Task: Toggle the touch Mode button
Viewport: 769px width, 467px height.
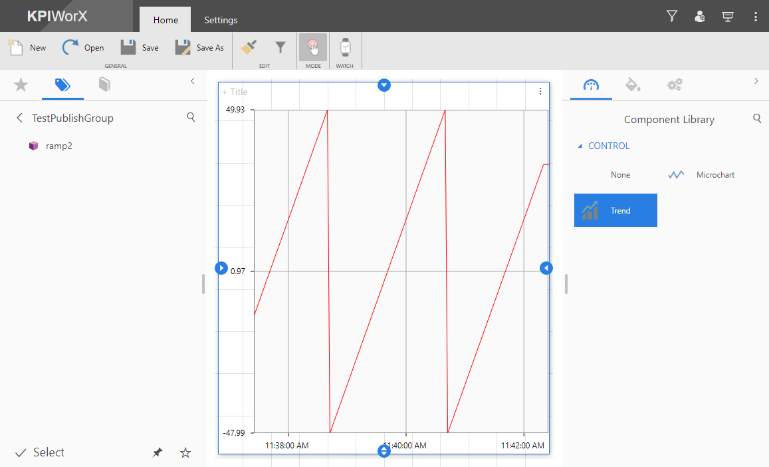Action: point(313,47)
